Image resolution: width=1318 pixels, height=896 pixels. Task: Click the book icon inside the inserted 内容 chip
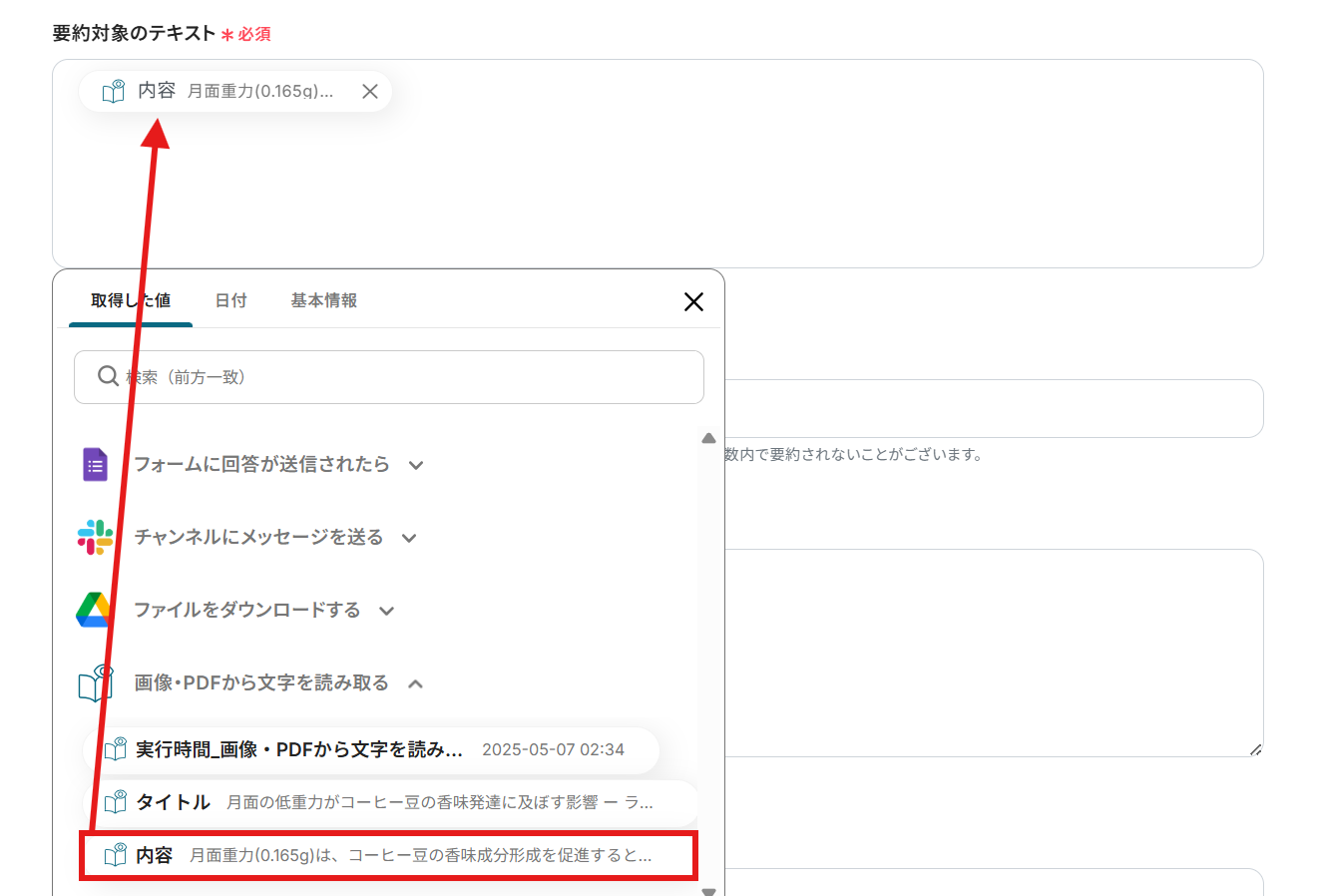(x=114, y=92)
